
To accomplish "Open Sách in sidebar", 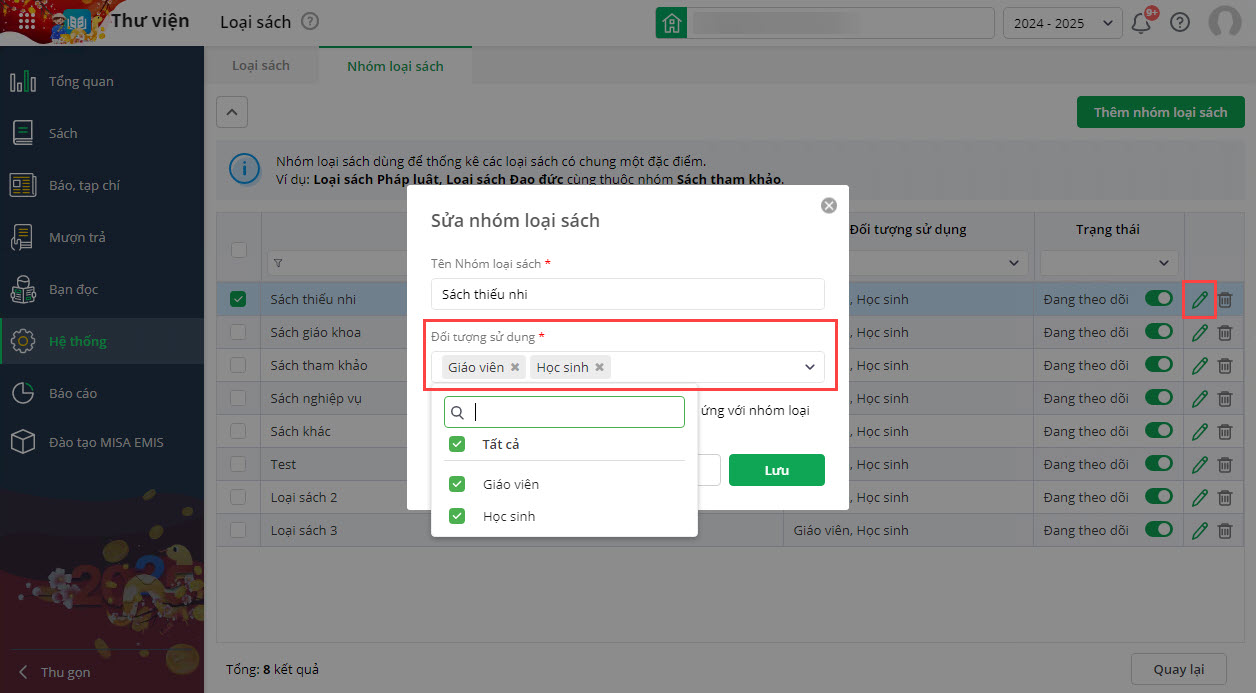I will click(102, 133).
